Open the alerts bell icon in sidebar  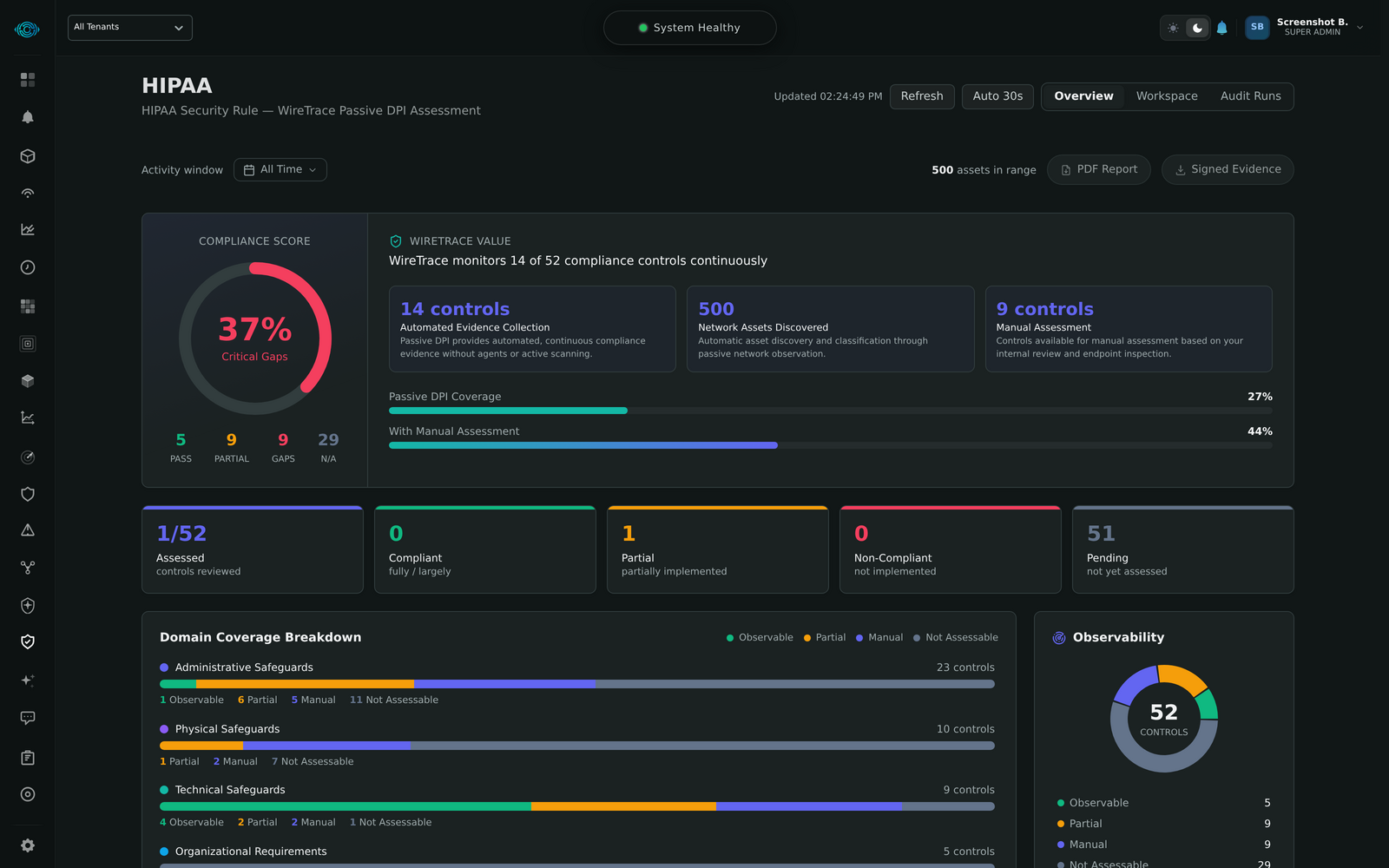(28, 117)
